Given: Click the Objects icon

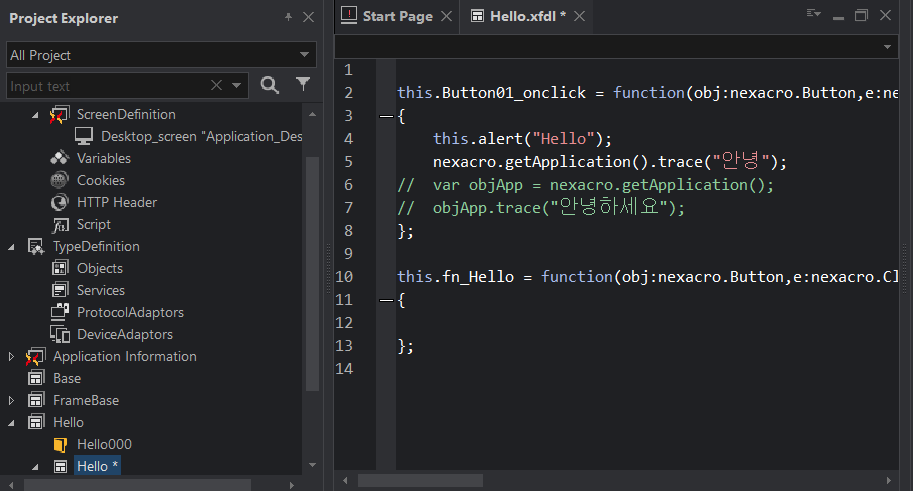Looking at the screenshot, I should pyautogui.click(x=60, y=268).
